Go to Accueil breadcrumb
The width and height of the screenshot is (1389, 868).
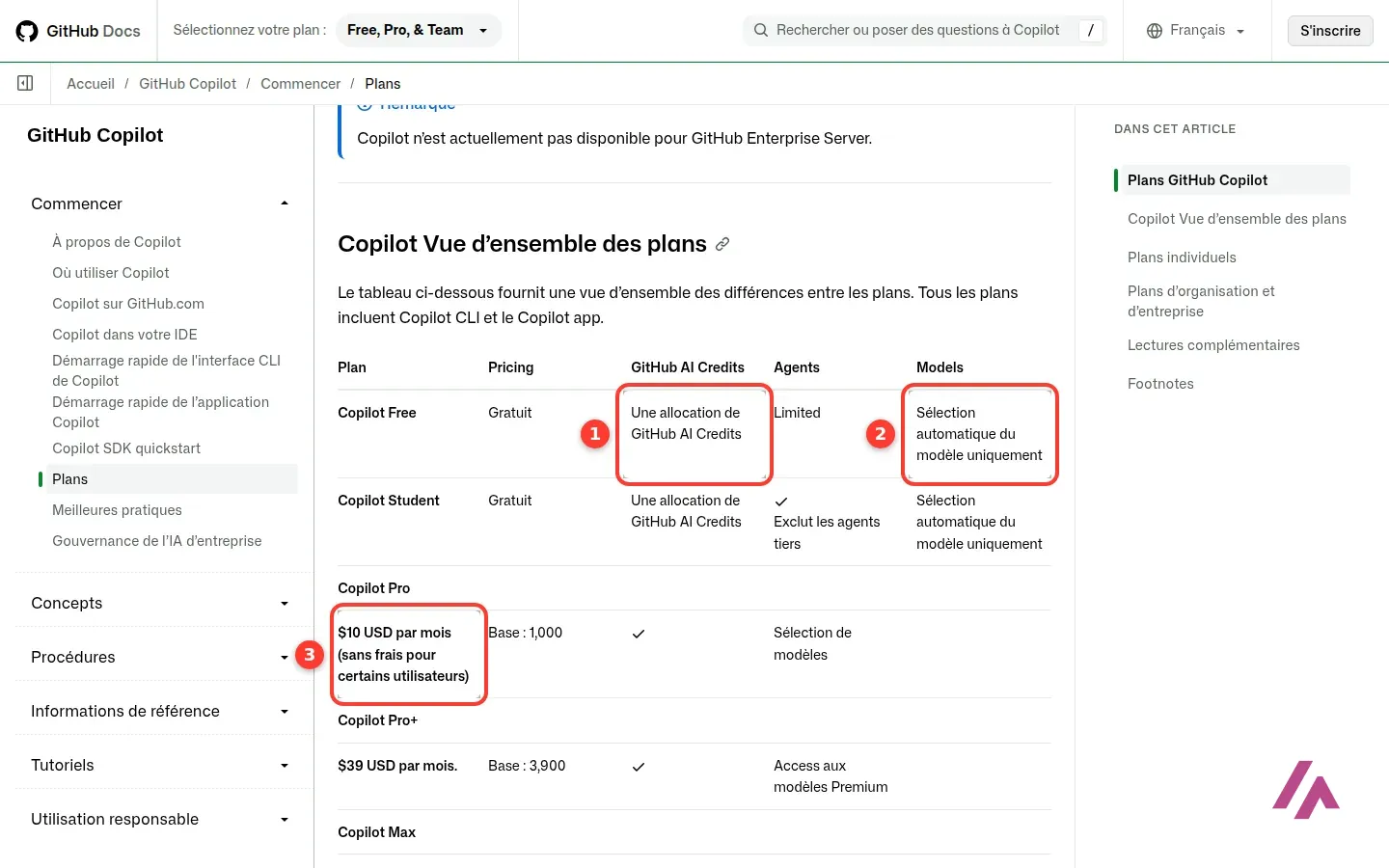pyautogui.click(x=91, y=84)
